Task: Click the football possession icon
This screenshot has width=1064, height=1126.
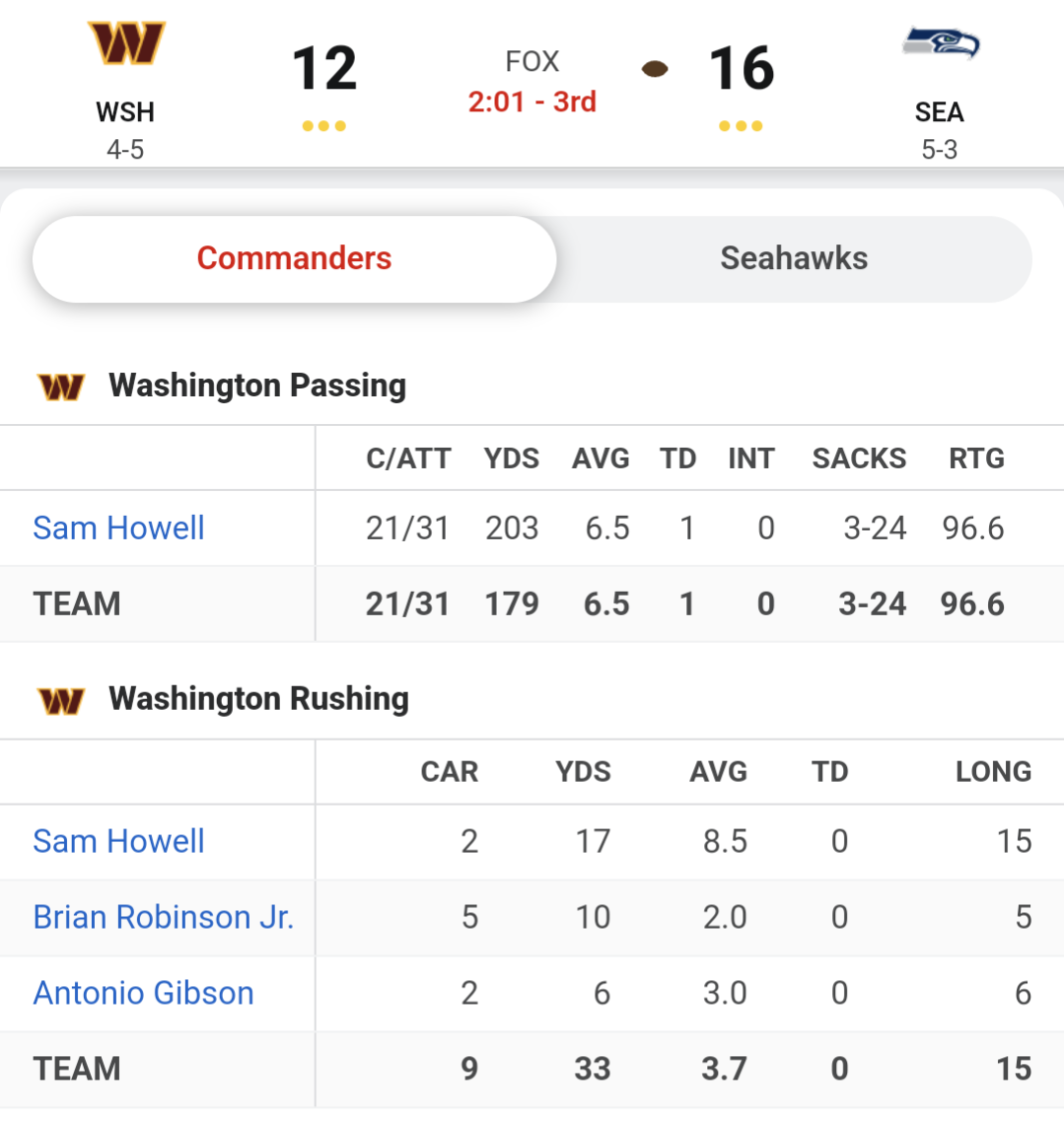Action: point(655,69)
